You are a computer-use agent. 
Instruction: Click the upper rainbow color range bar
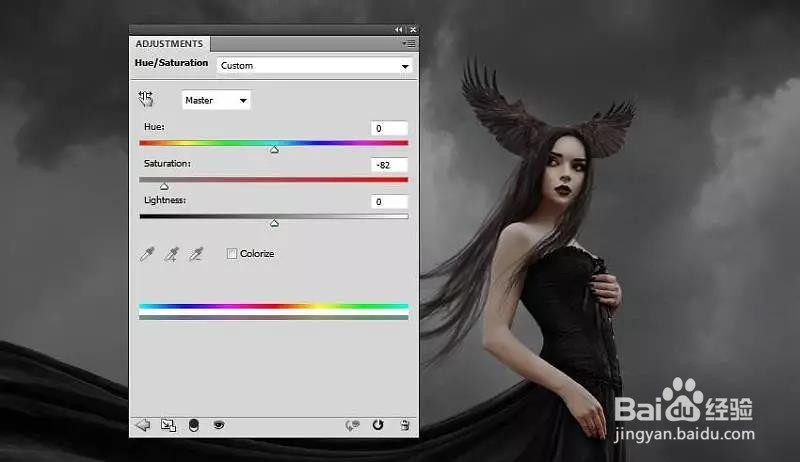(273, 306)
